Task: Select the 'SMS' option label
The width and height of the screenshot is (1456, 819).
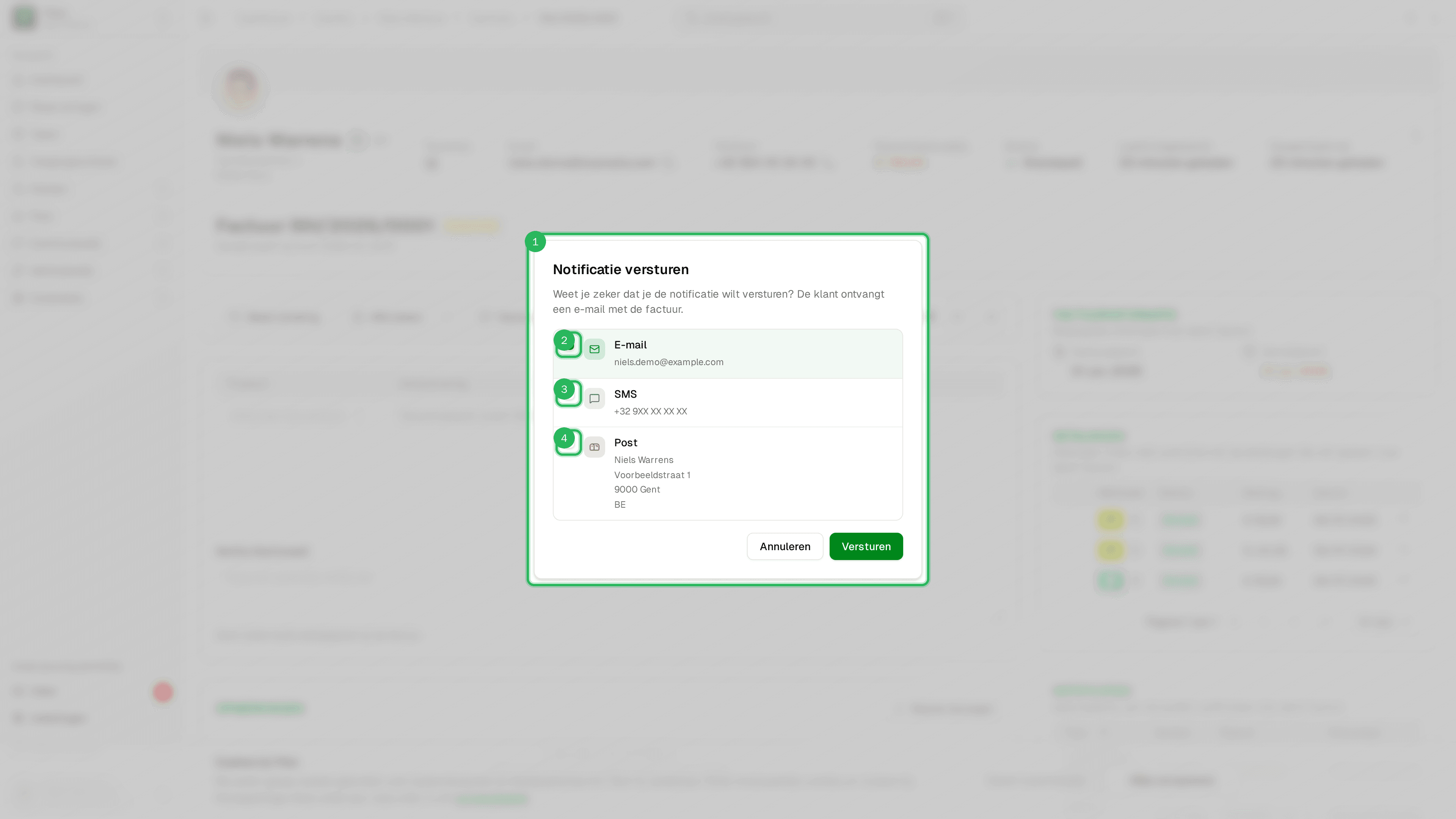Action: pyautogui.click(x=625, y=394)
